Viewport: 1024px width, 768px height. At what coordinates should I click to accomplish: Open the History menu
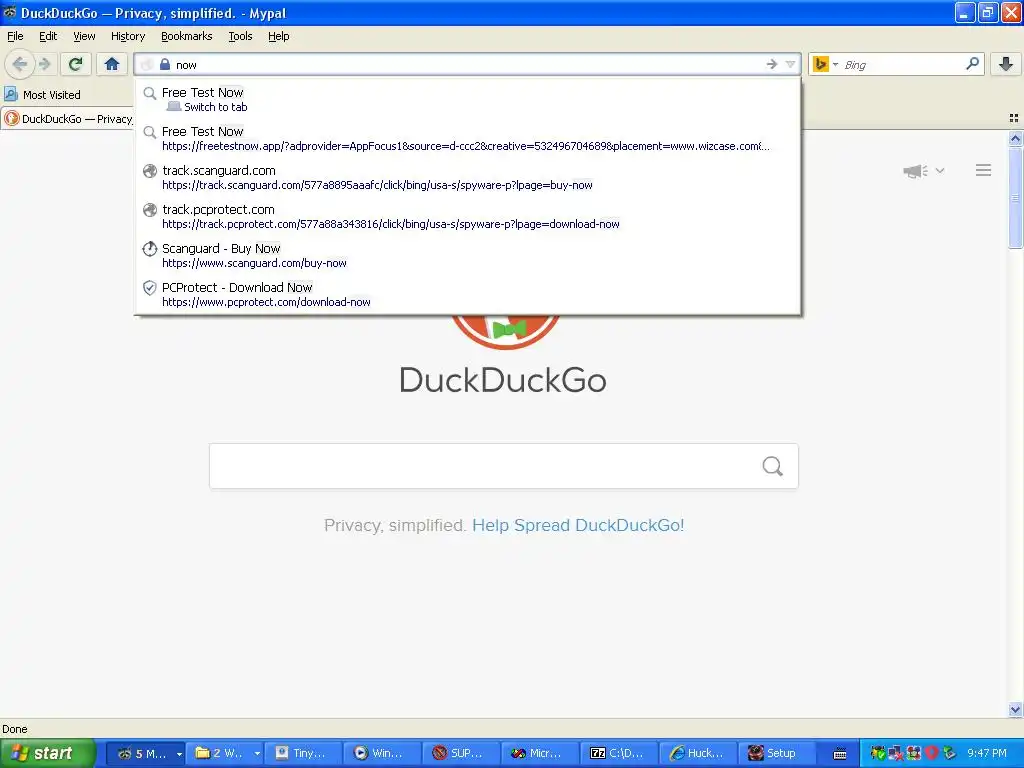tap(128, 36)
